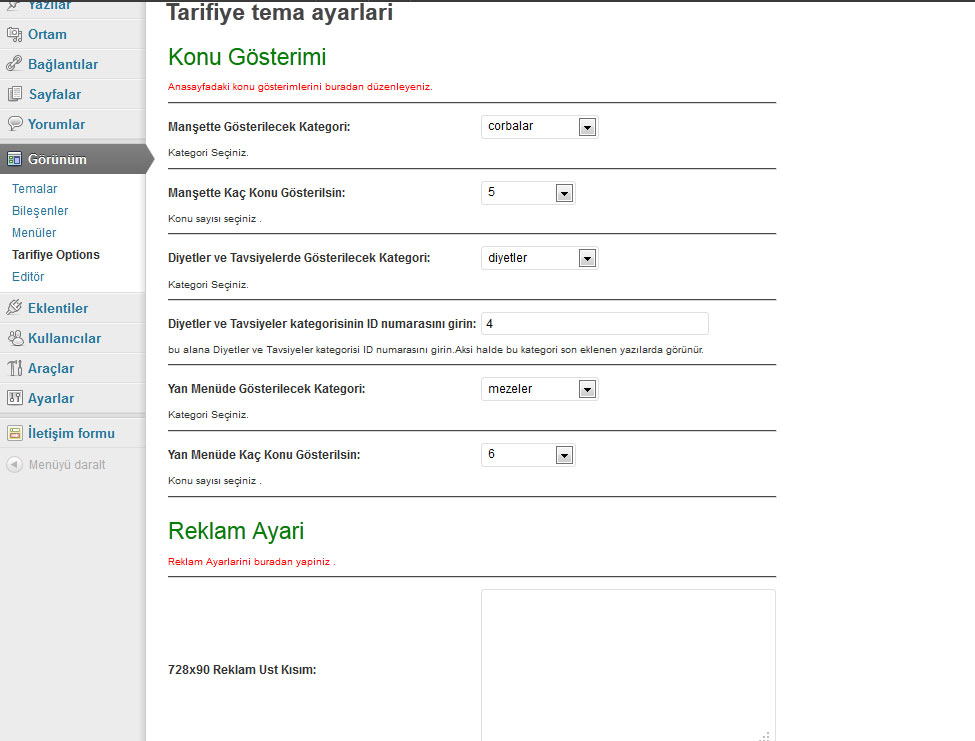Screen dimensions: 975x741
Task: Click the Sayfalar pages icon
Action: [x=14, y=94]
